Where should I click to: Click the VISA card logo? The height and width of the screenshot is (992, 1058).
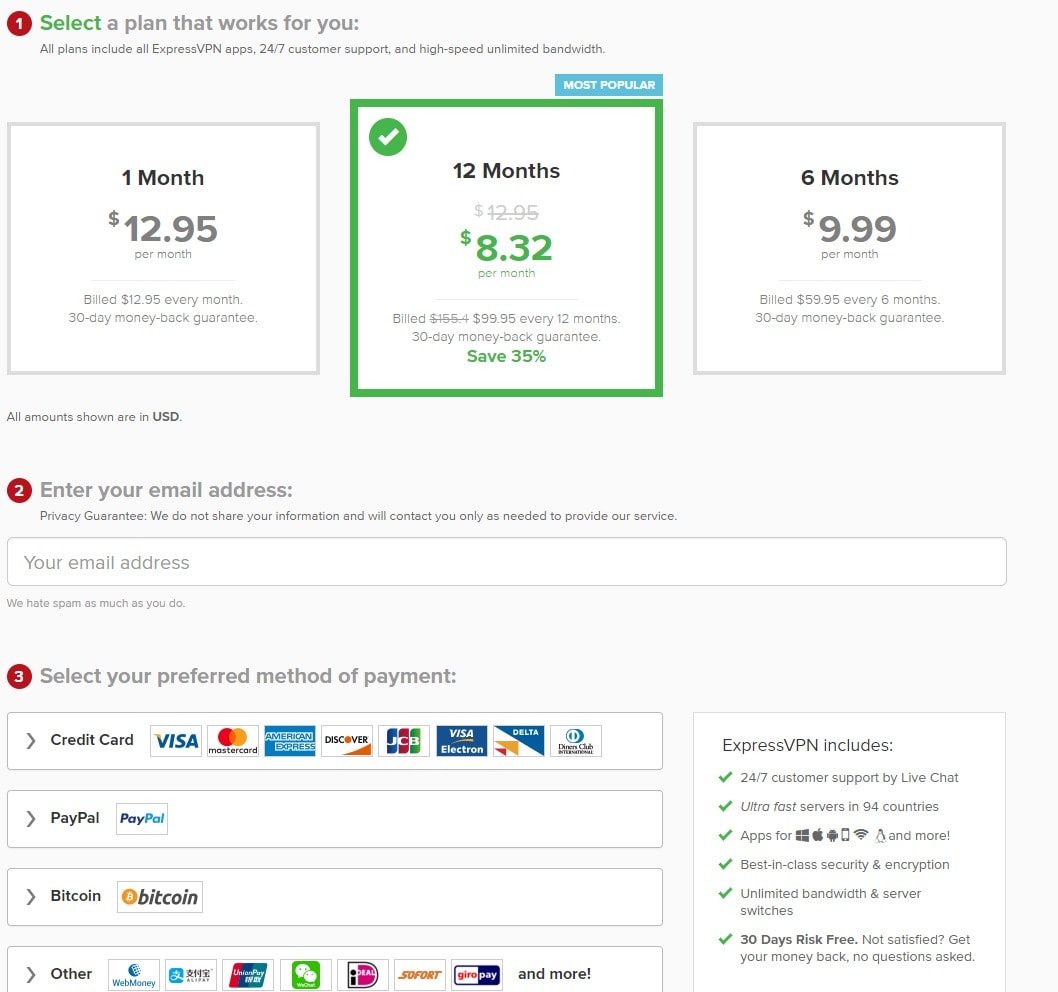[x=175, y=741]
